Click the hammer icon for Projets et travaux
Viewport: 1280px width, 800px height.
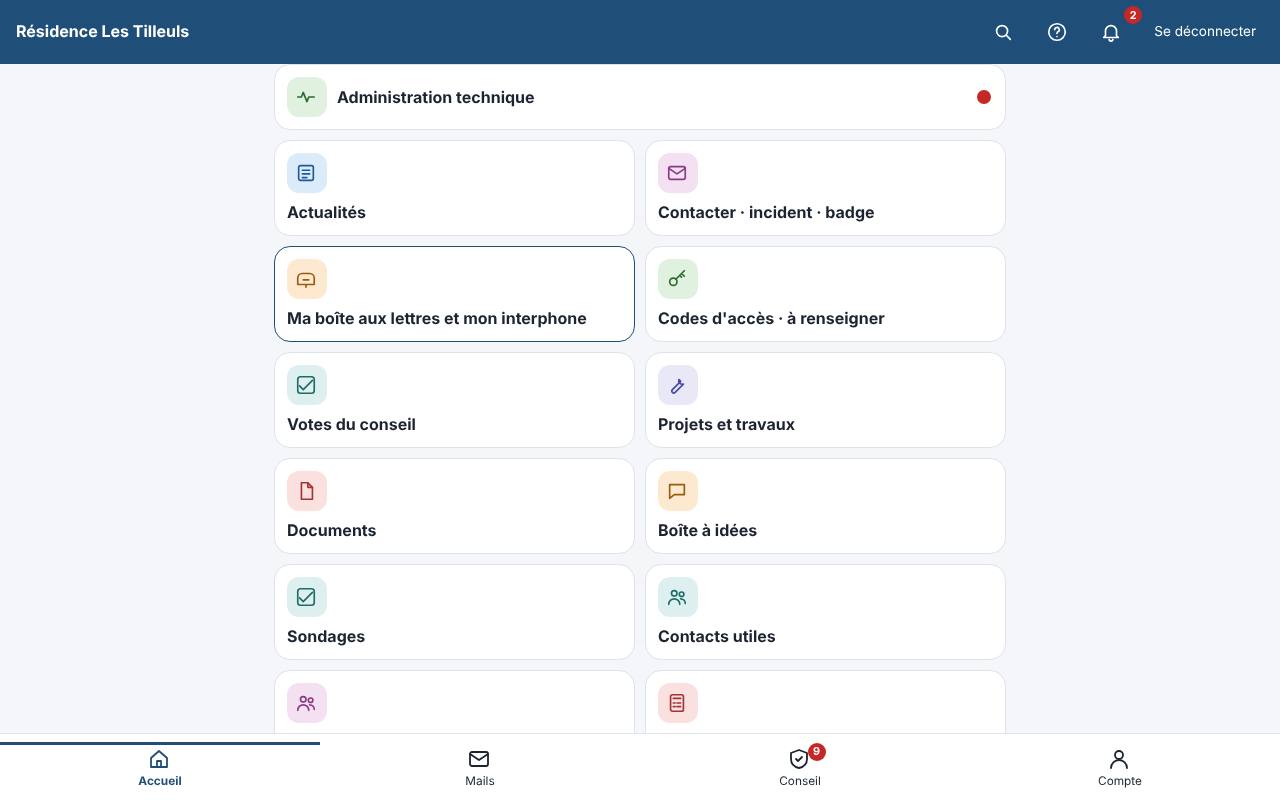(x=678, y=385)
